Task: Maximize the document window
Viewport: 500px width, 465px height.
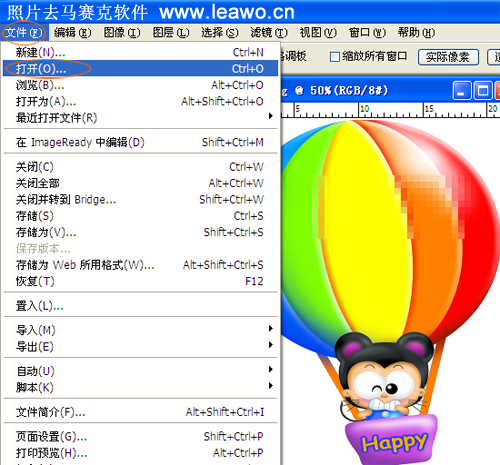Action: [x=483, y=91]
